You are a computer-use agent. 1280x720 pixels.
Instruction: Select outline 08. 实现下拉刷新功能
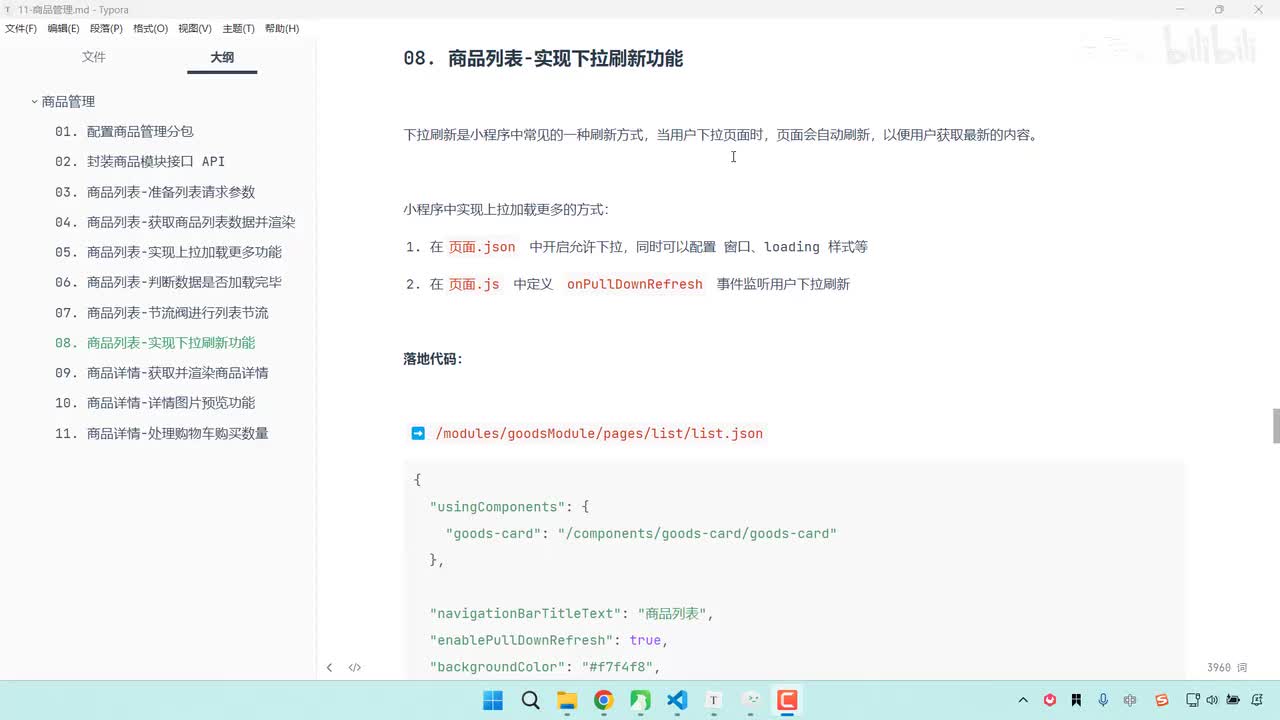pyautogui.click(x=155, y=342)
